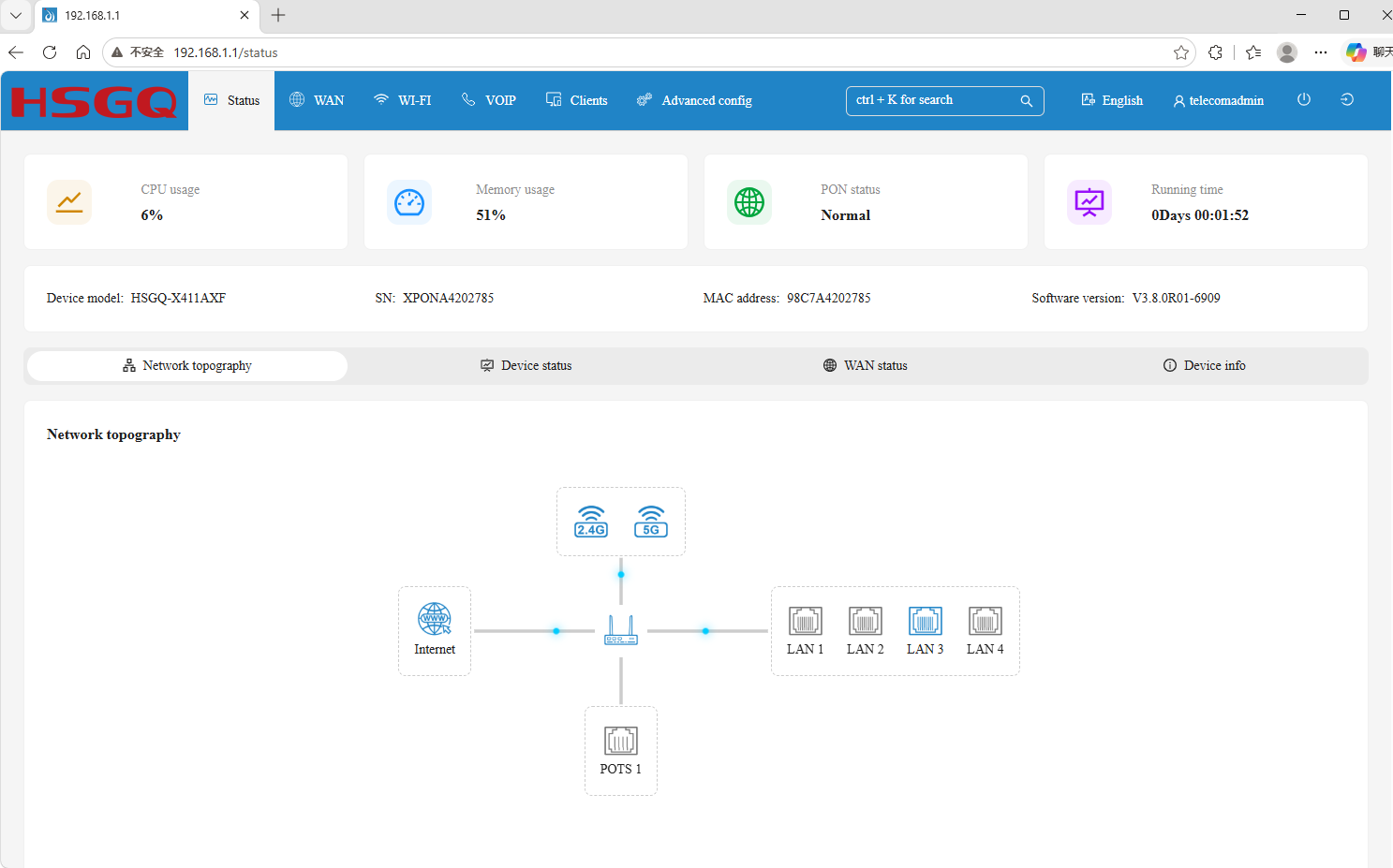Click the POTS 1 port icon
The height and width of the screenshot is (868, 1393).
[x=621, y=741]
